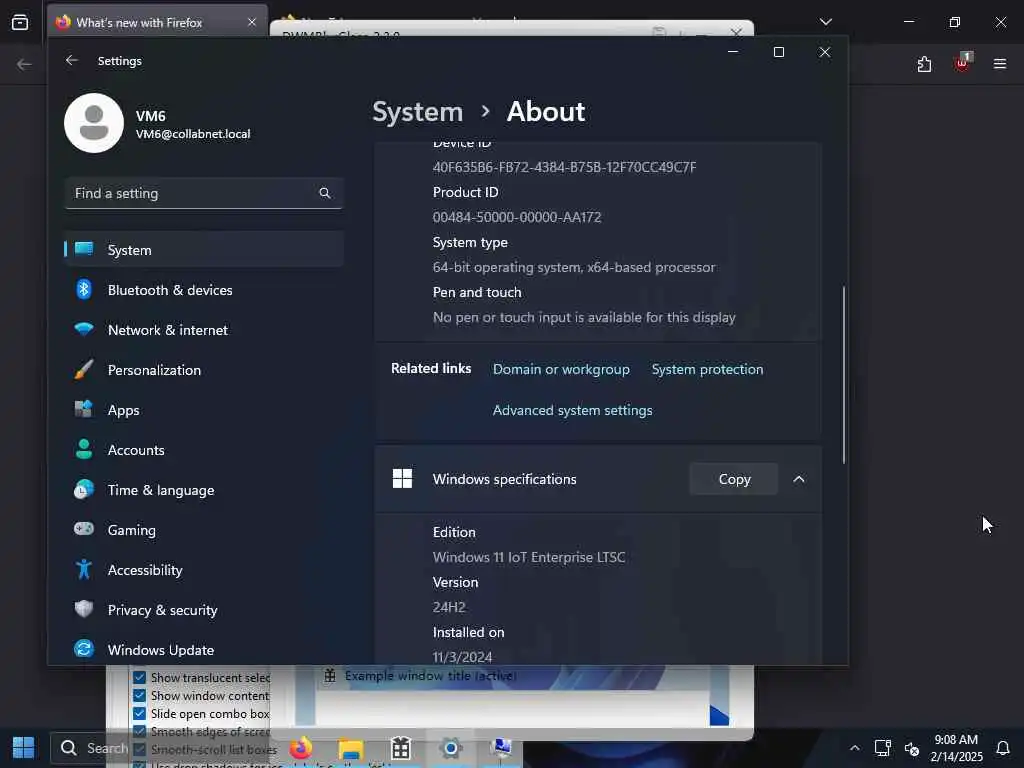Select System in the settings sidebar
Viewport: 1024px width, 768px height.
(204, 249)
